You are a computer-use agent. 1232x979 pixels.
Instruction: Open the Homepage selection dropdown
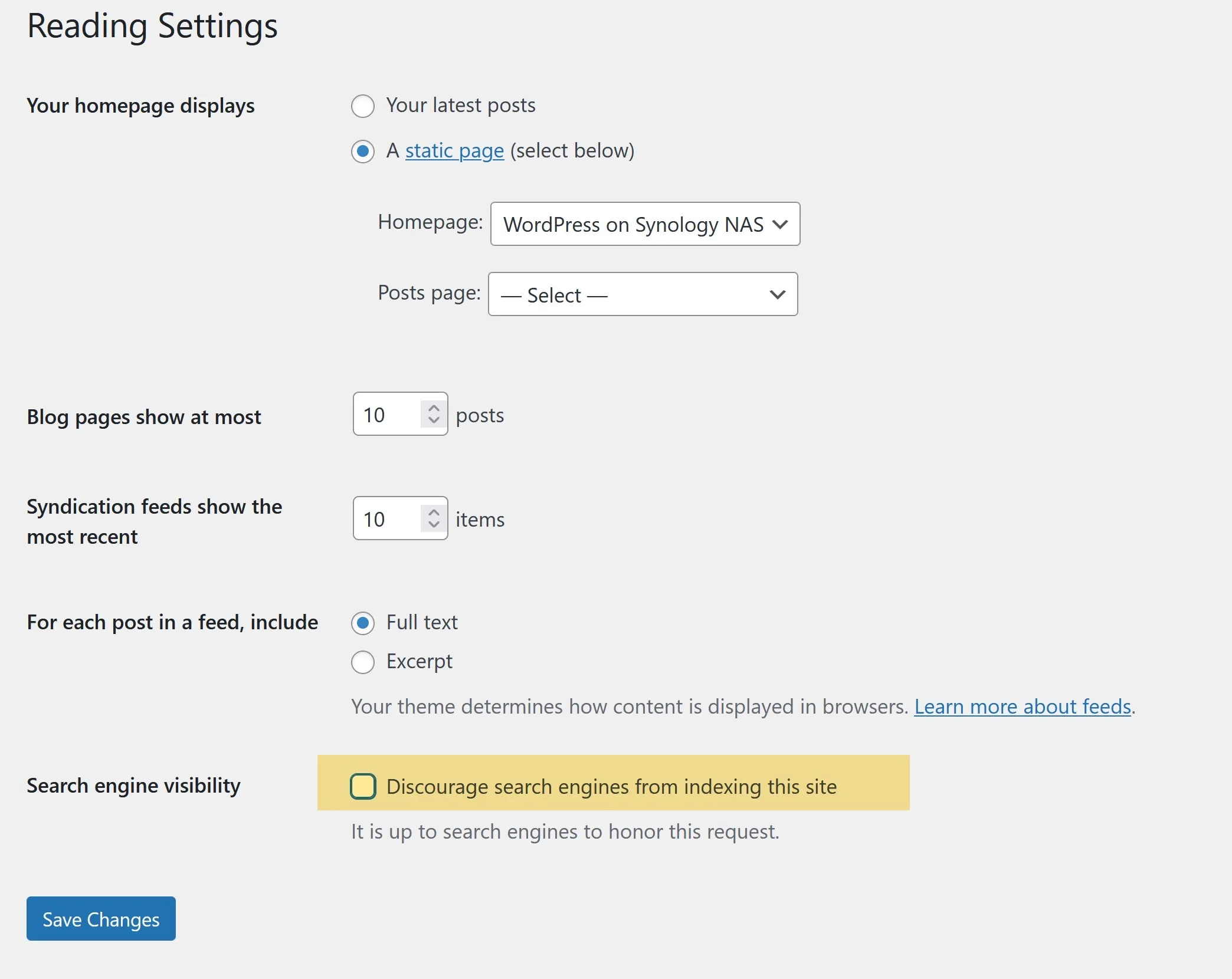pyautogui.click(x=645, y=224)
